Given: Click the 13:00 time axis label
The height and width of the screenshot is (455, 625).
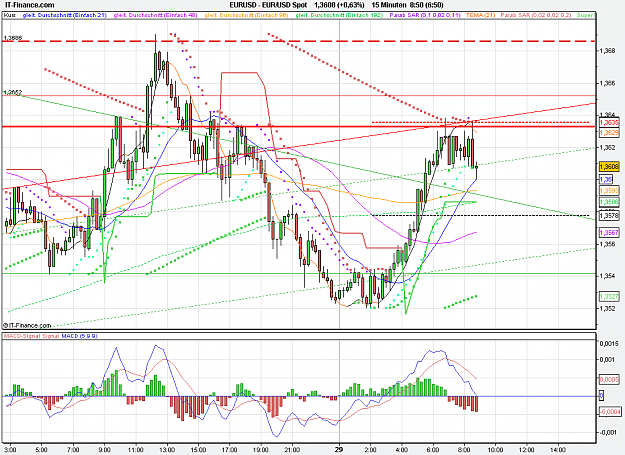Looking at the screenshot, I should coord(167,450).
